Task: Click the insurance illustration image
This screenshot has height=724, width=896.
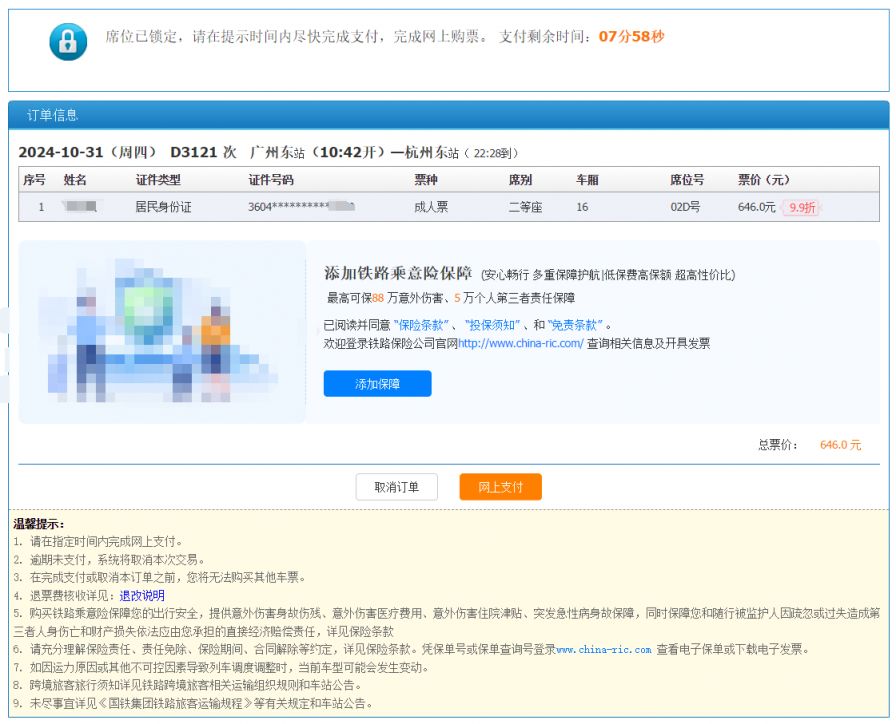Action: [x=162, y=331]
